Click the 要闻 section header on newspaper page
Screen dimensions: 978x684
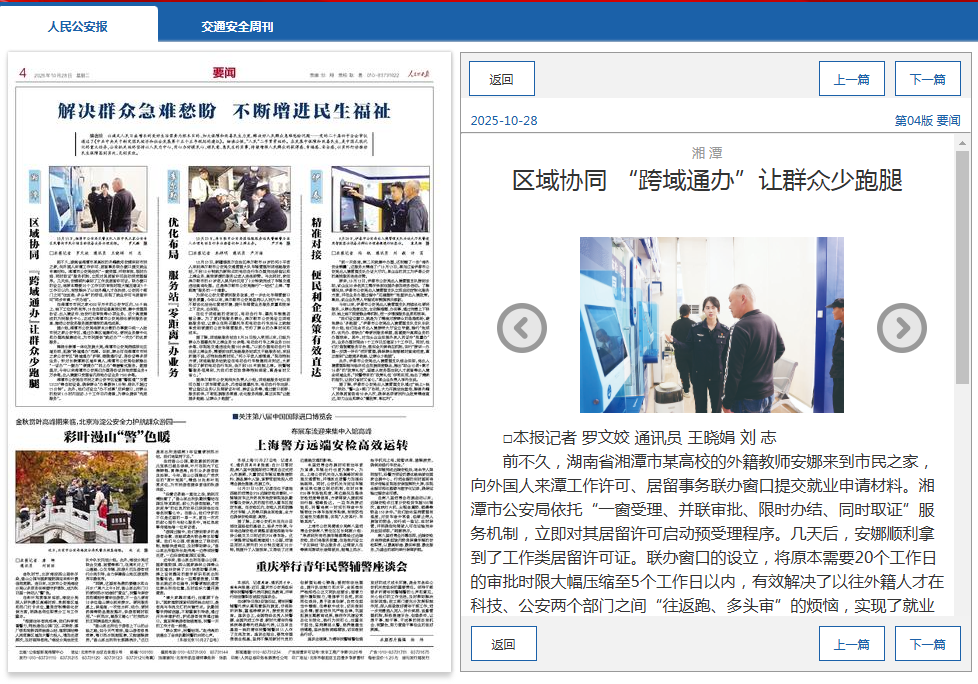pyautogui.click(x=224, y=72)
